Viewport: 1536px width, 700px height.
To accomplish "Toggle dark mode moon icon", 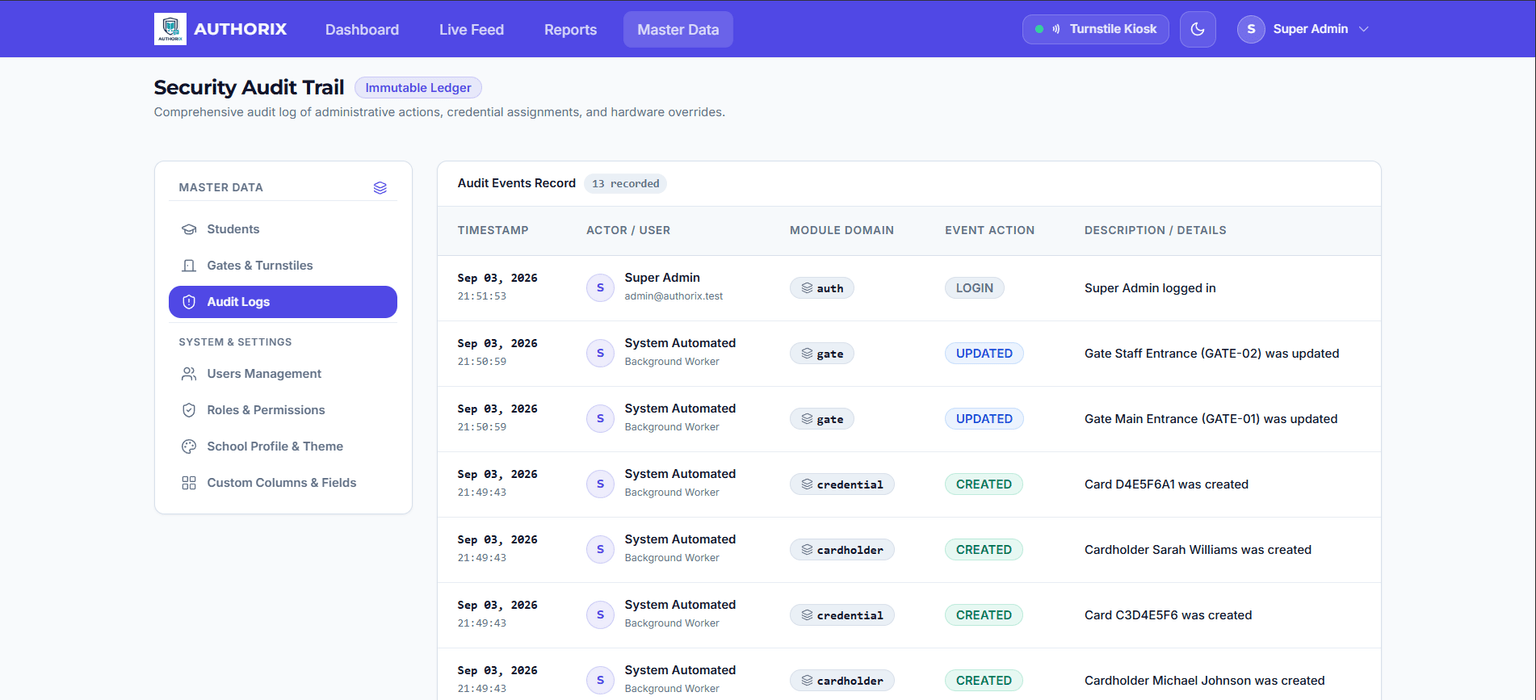I will coord(1198,29).
